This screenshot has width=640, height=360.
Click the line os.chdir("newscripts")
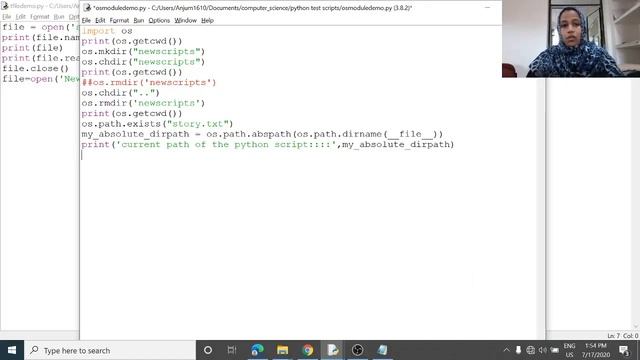click(x=143, y=62)
